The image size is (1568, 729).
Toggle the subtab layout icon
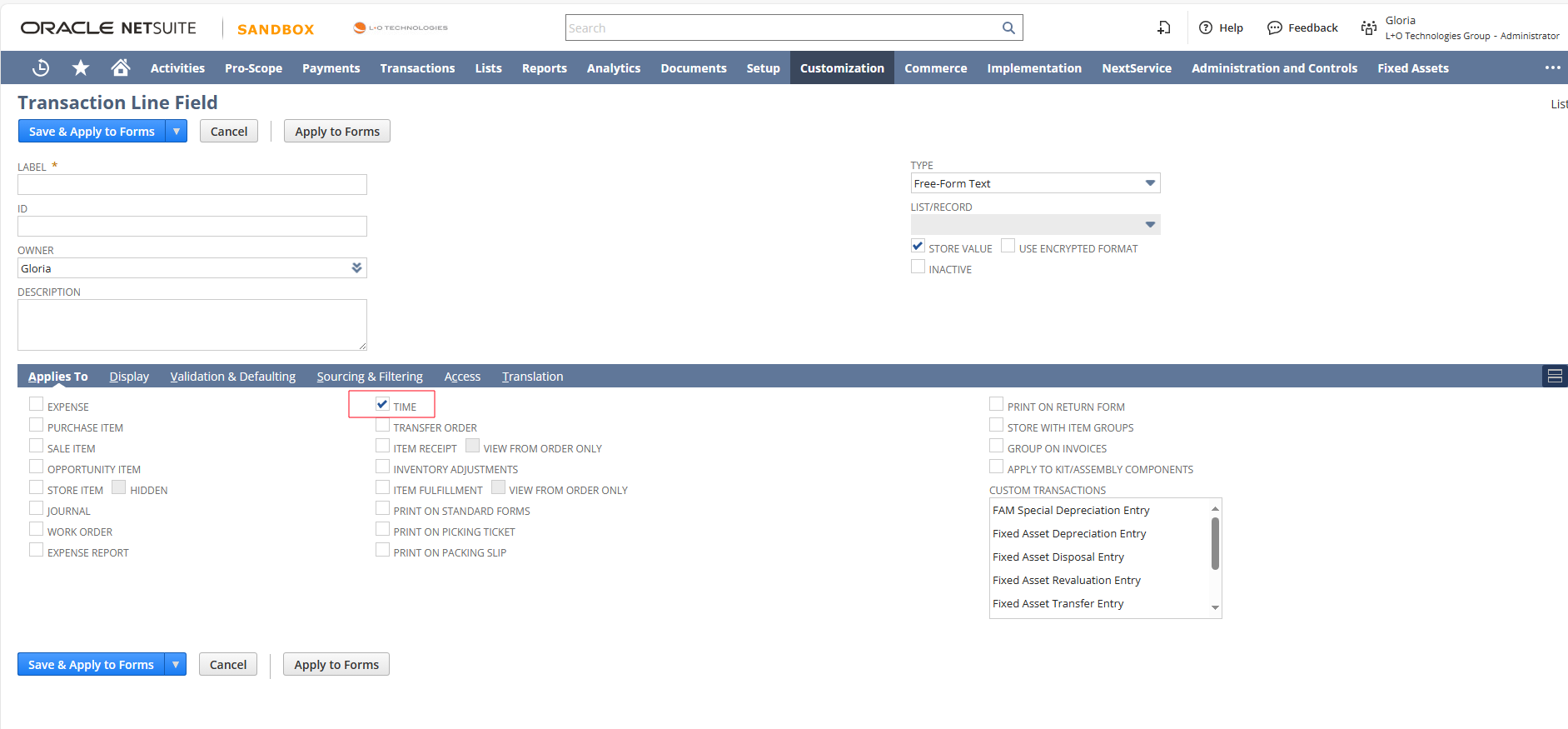tap(1554, 377)
